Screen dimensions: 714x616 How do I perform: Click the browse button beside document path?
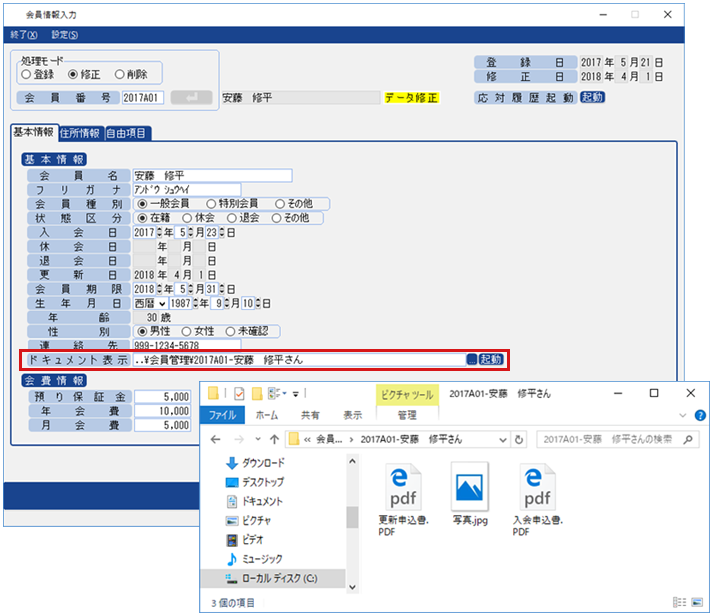[x=472, y=360]
